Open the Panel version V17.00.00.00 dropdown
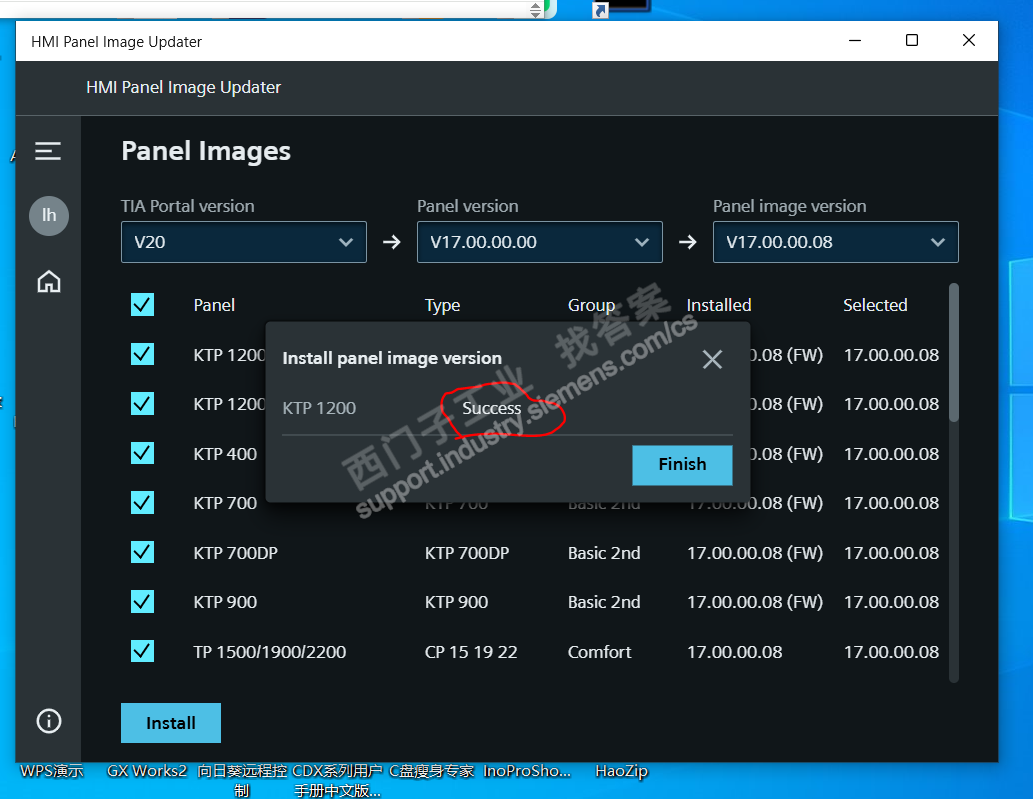The image size is (1033, 799). (x=540, y=242)
